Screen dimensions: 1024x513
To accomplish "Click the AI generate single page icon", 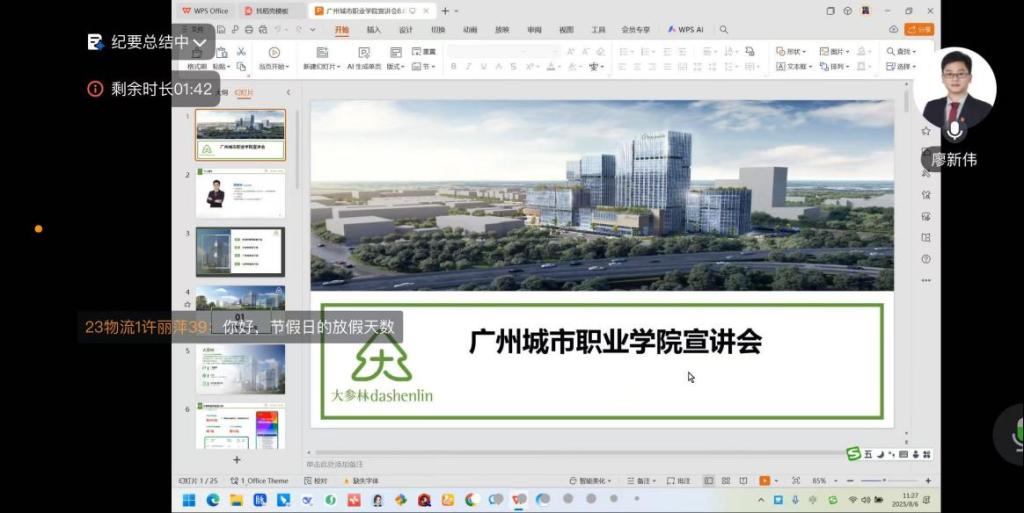I will (364, 53).
